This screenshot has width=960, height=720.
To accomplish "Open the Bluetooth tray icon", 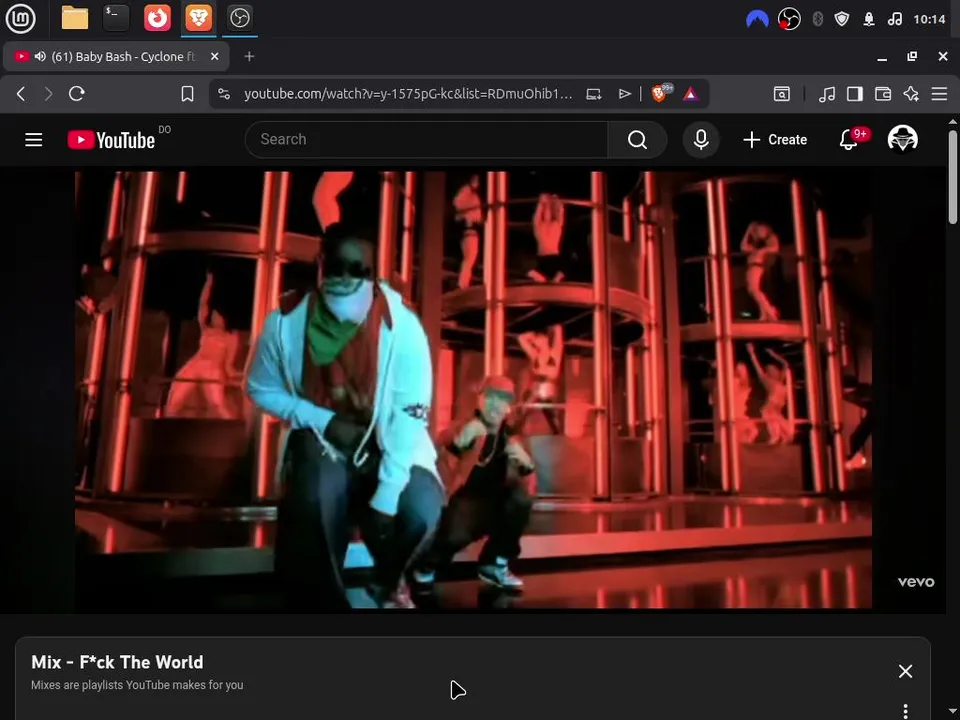I will (x=817, y=20).
